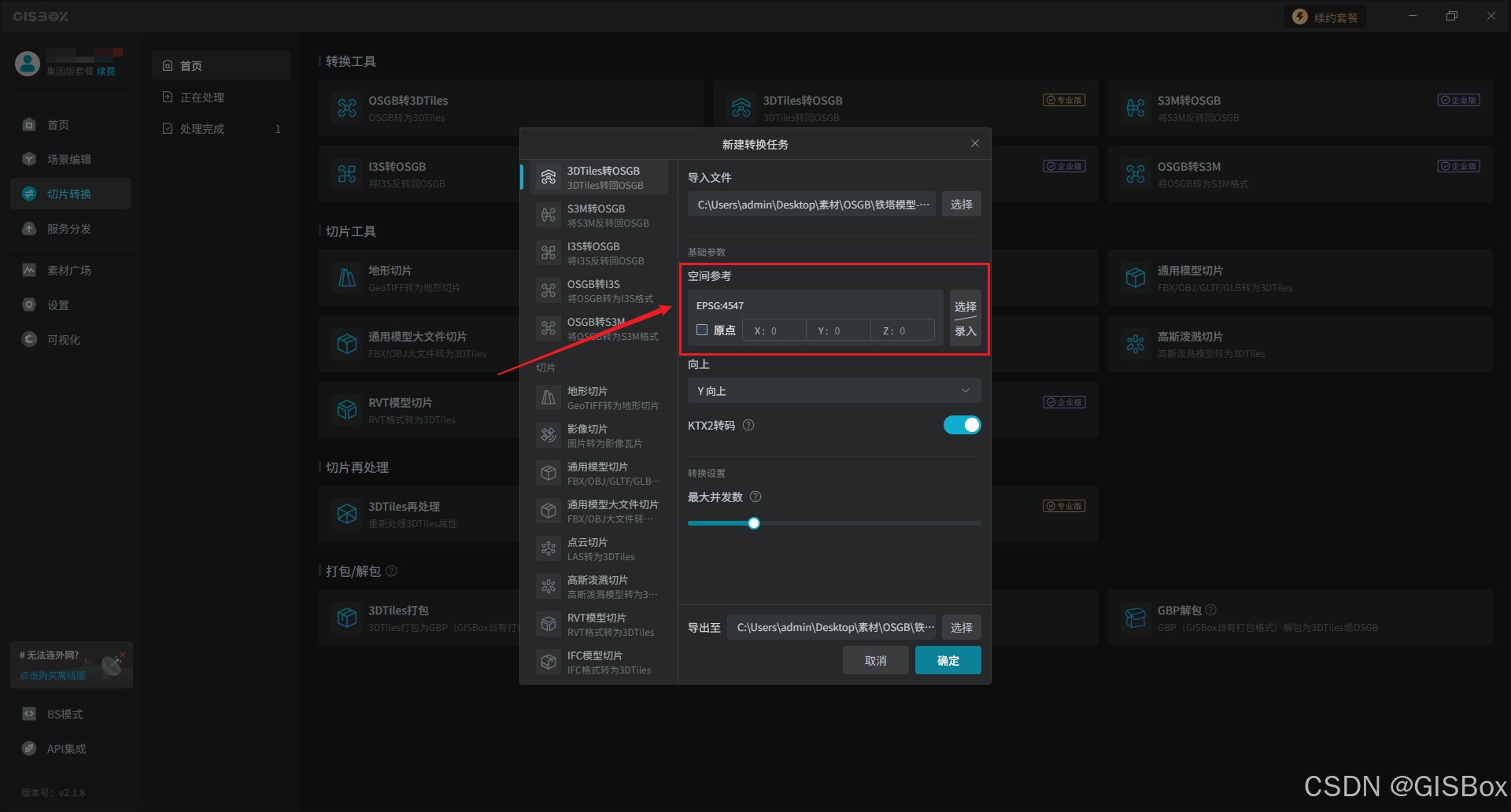
Task: Show KTX2转码 help tooltip icon
Action: click(748, 425)
